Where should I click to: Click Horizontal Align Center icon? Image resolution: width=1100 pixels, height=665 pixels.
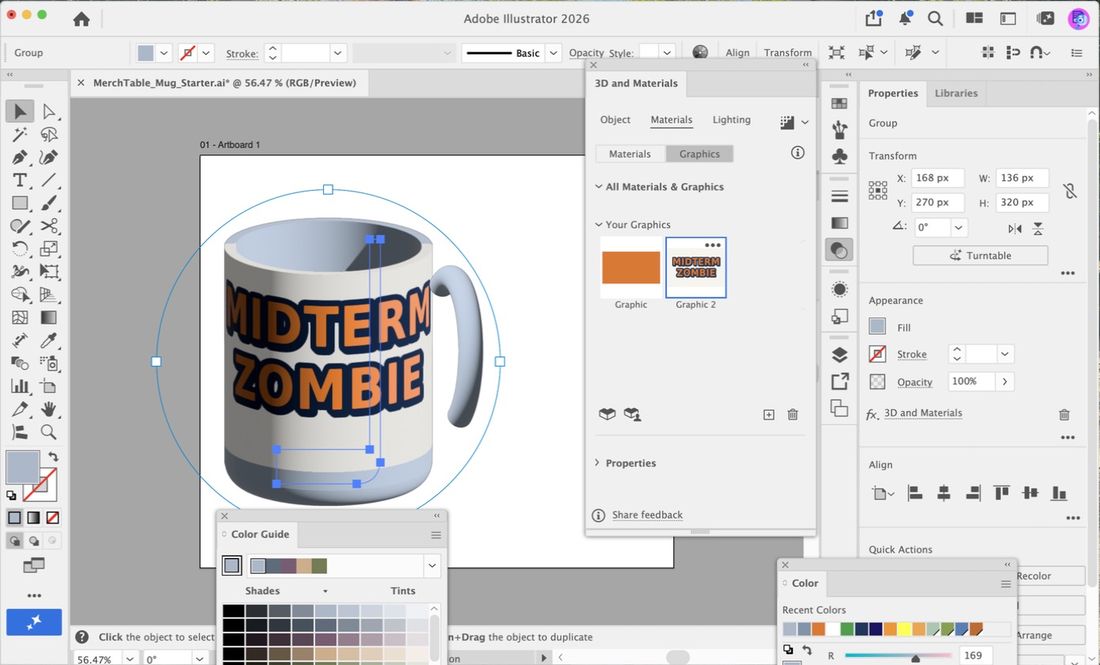click(944, 493)
